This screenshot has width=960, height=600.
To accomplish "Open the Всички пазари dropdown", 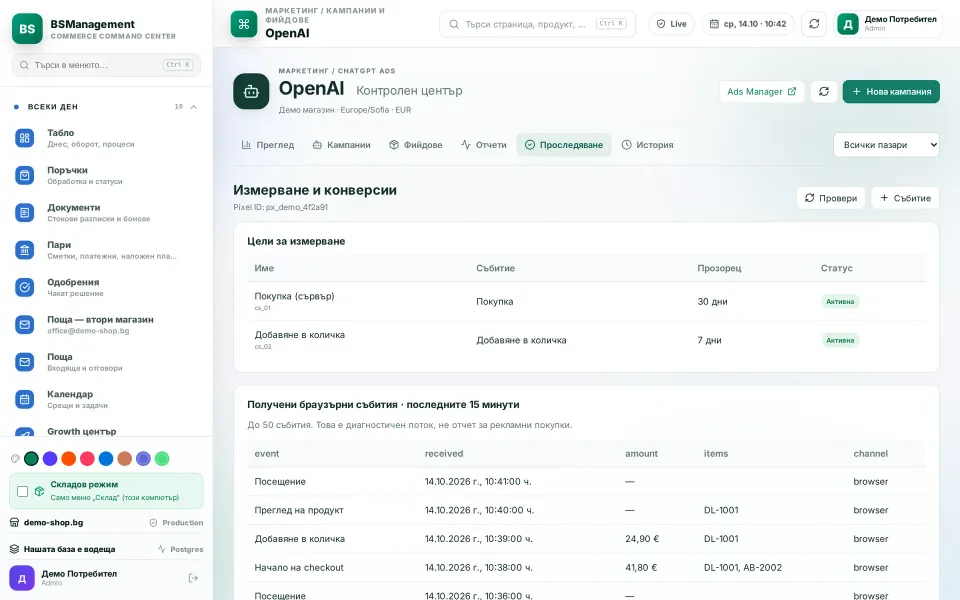I will click(886, 145).
